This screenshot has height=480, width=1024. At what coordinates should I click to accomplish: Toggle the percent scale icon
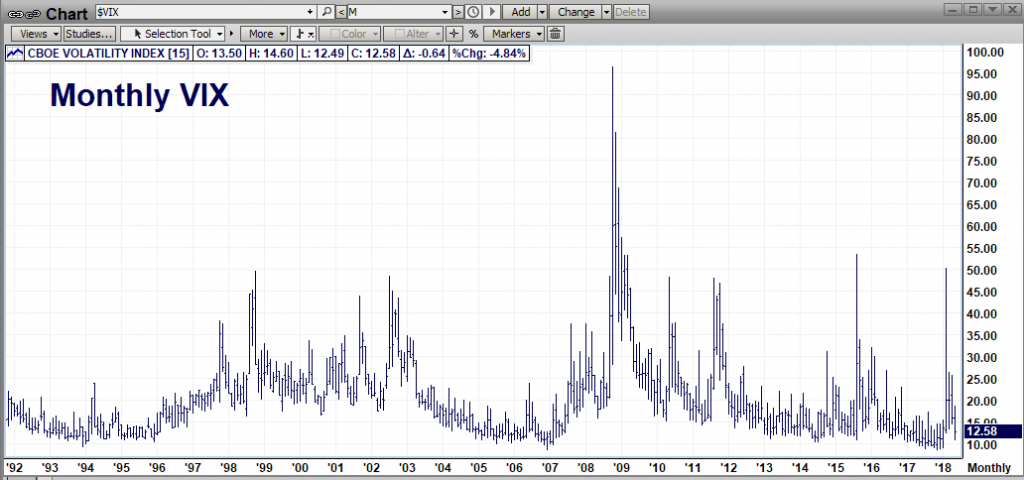pyautogui.click(x=473, y=33)
